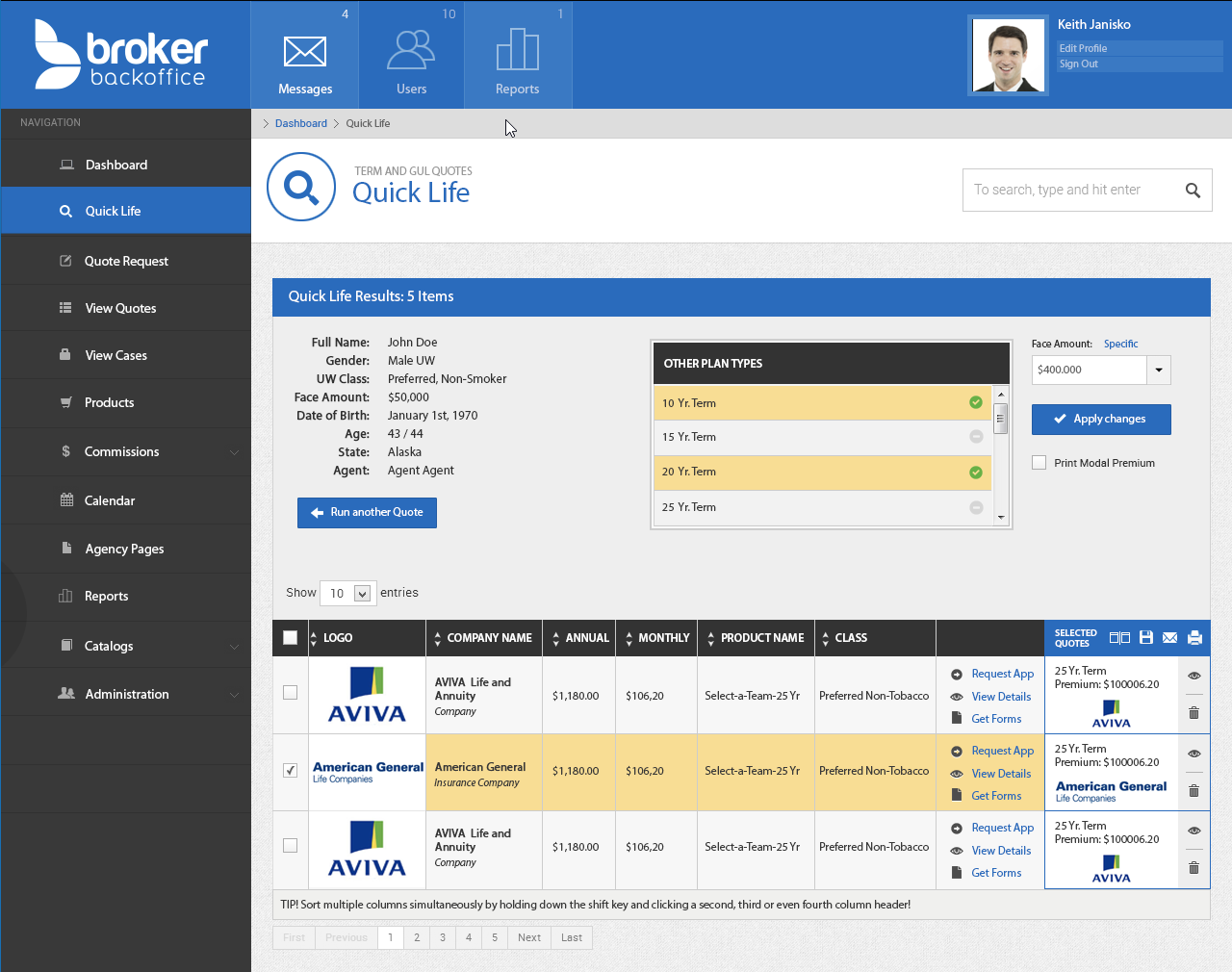Save selected quotes with the floppy disk icon
This screenshot has width=1232, height=972.
pos(1145,637)
